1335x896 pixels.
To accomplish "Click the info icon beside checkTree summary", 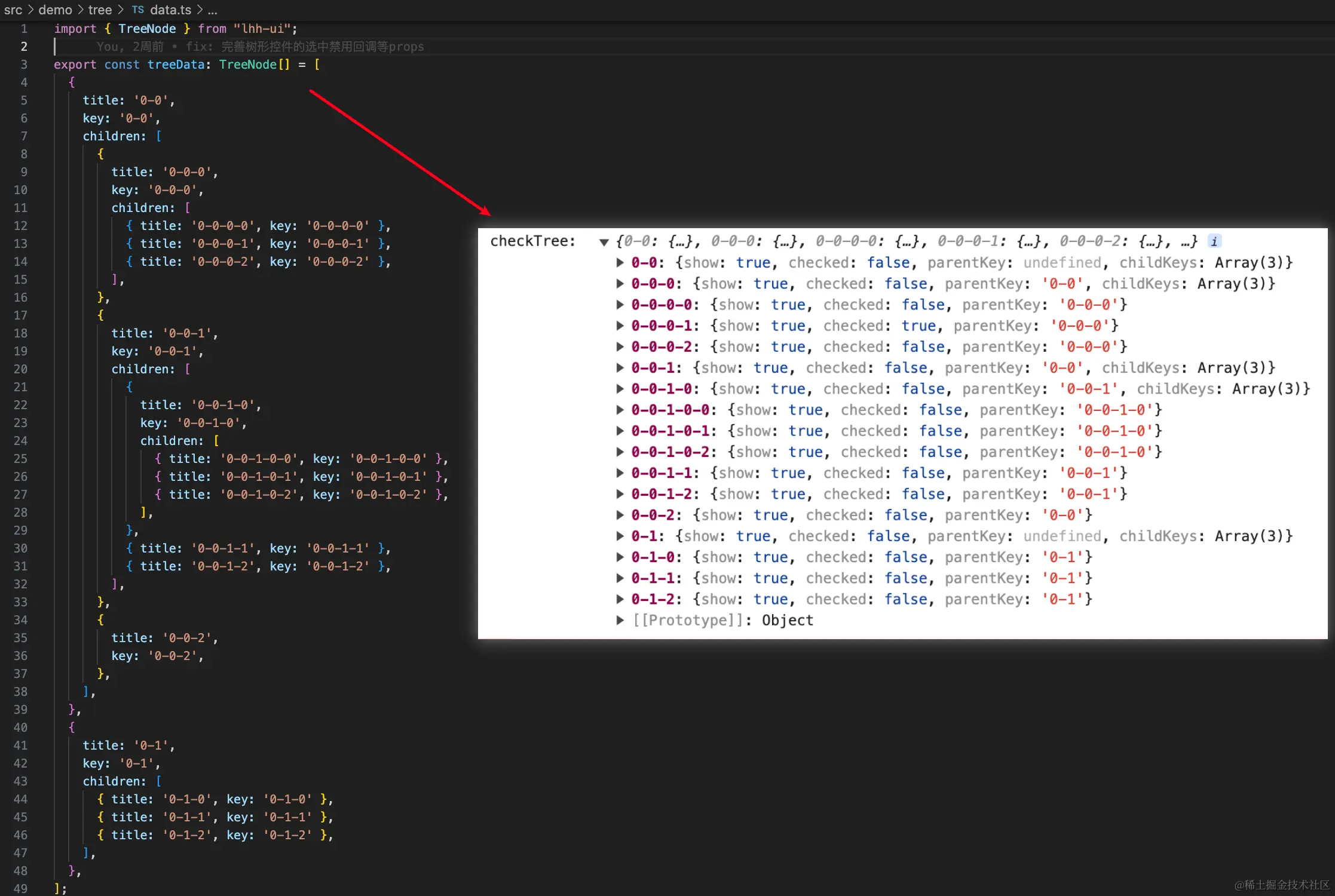I will (x=1214, y=241).
